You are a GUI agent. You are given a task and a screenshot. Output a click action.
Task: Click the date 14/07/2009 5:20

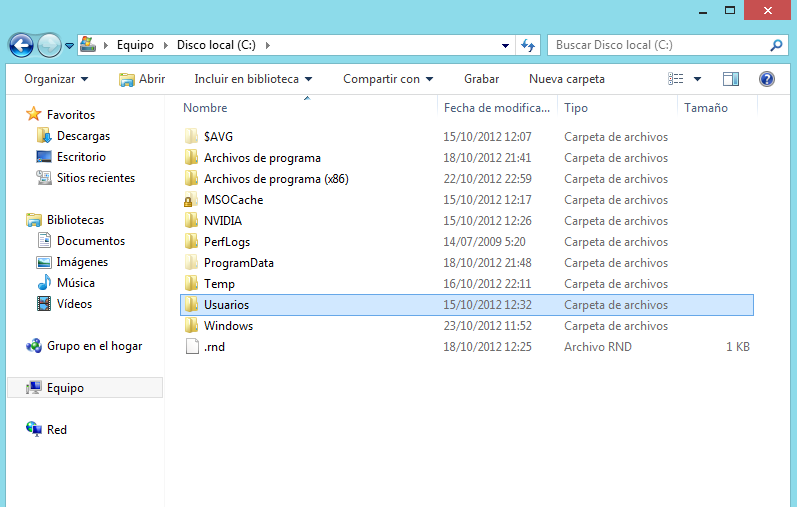click(x=484, y=242)
